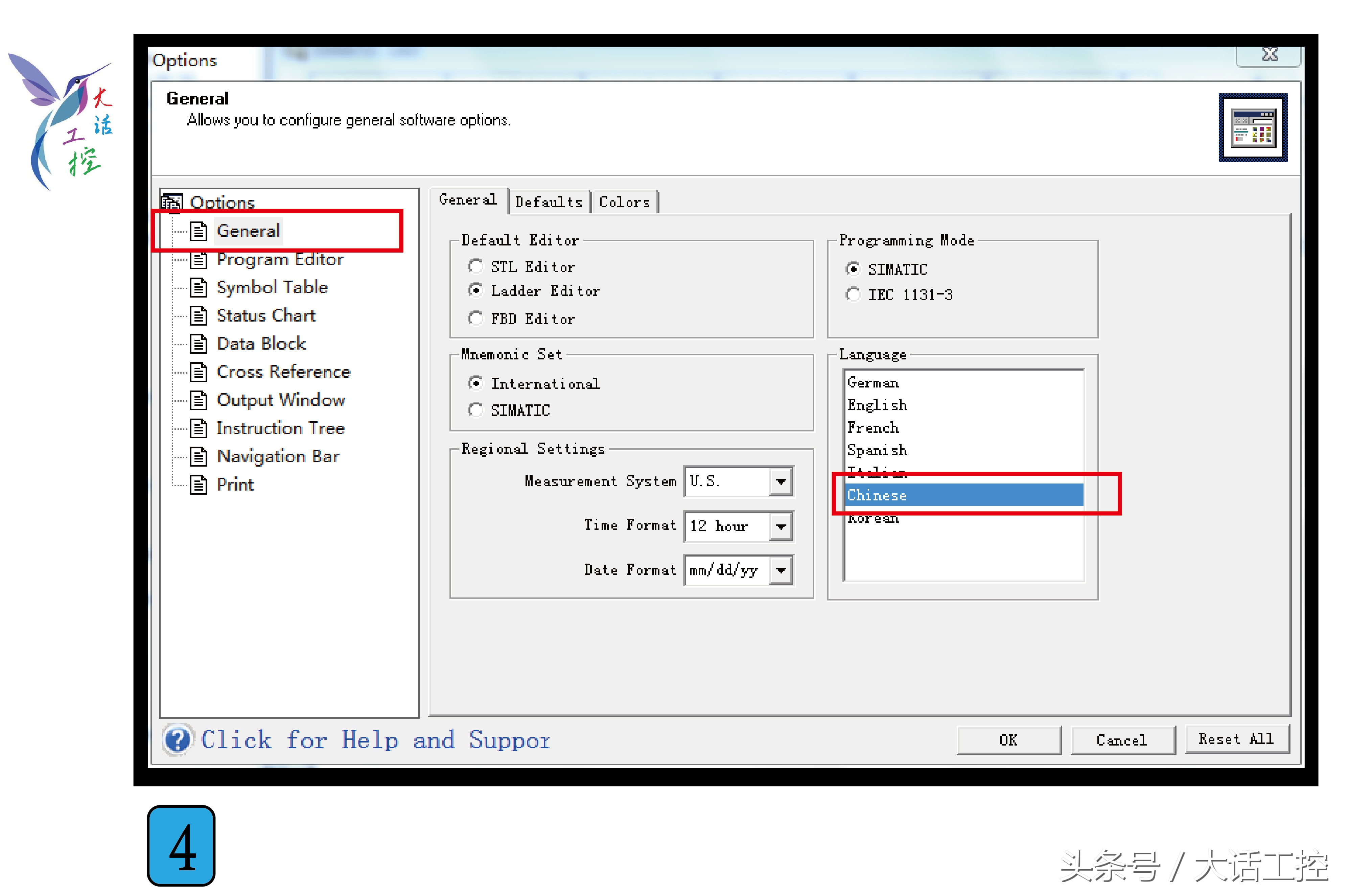
Task: Click the Data Block page icon
Action: coord(198,344)
